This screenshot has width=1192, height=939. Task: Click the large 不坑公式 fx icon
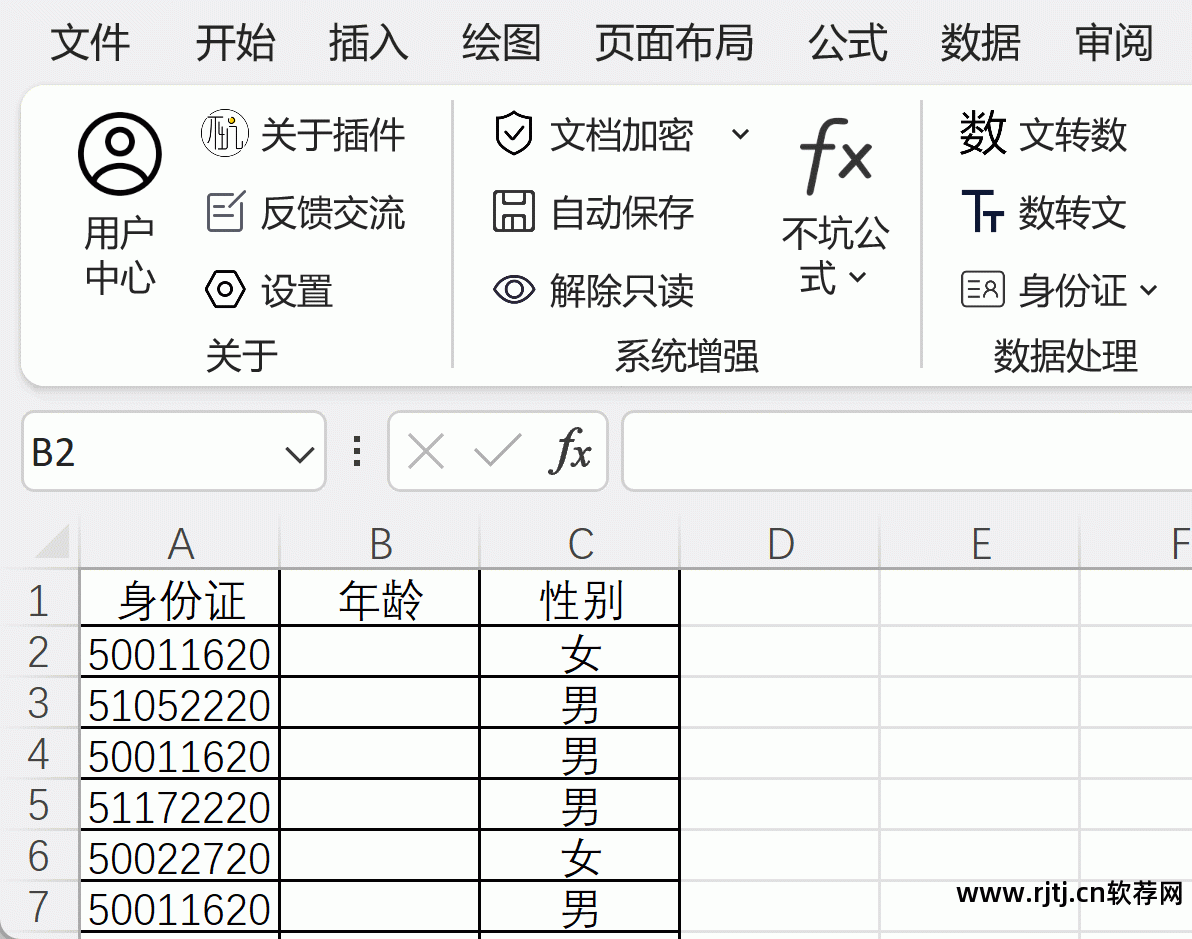[835, 156]
